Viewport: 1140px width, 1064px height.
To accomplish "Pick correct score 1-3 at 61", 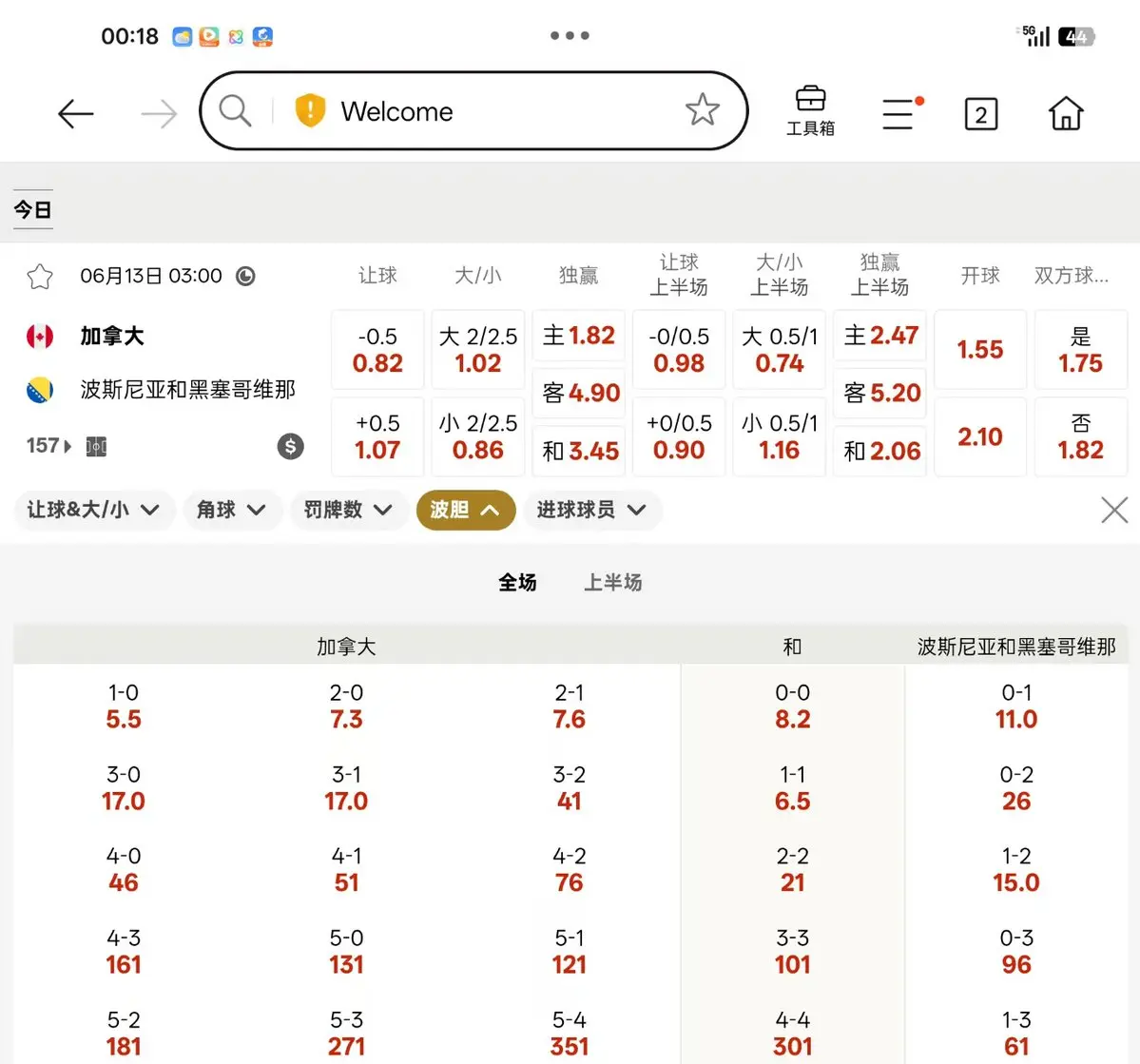I will pos(1016,1033).
